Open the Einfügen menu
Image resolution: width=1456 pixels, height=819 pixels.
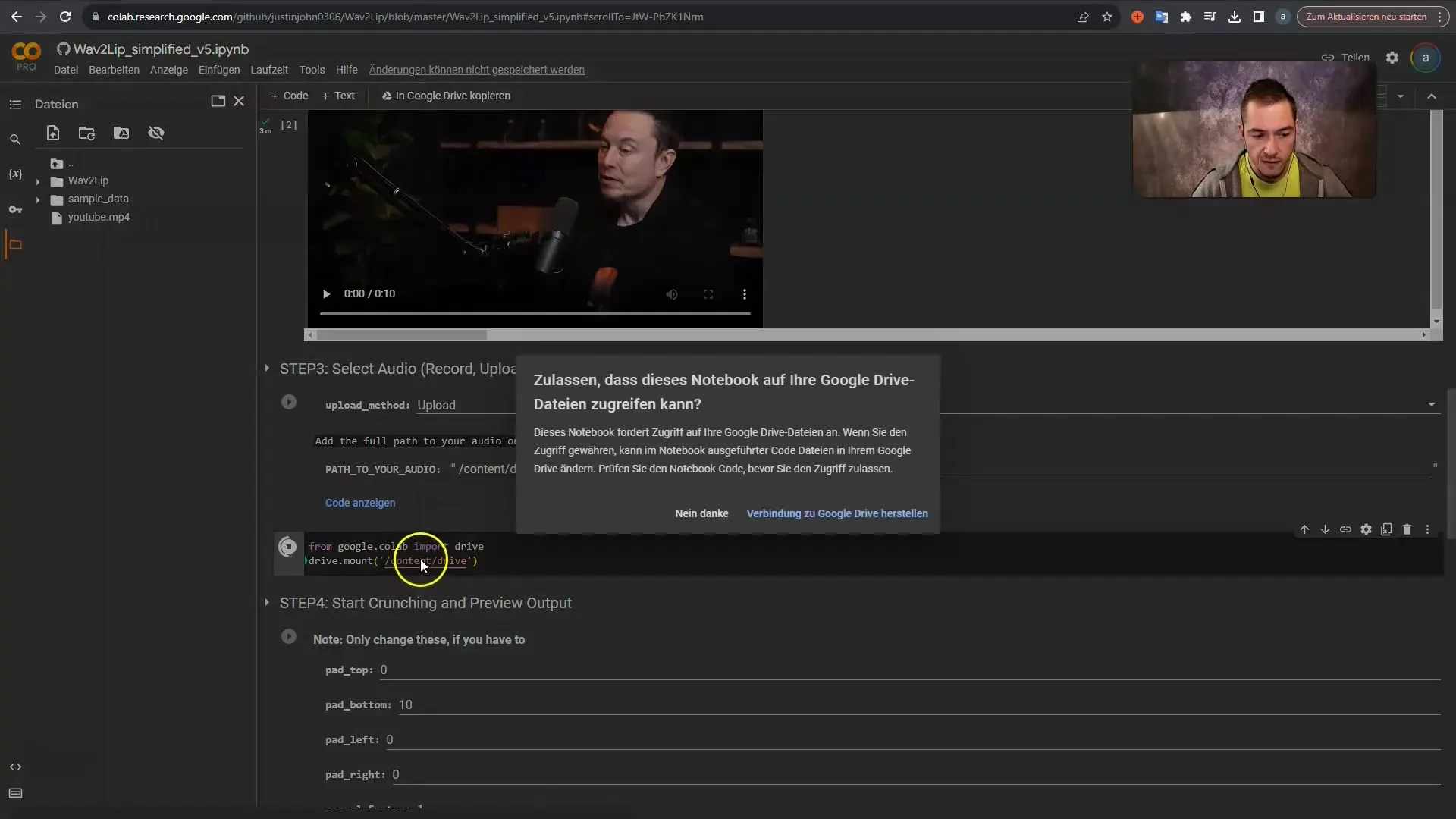(x=219, y=70)
